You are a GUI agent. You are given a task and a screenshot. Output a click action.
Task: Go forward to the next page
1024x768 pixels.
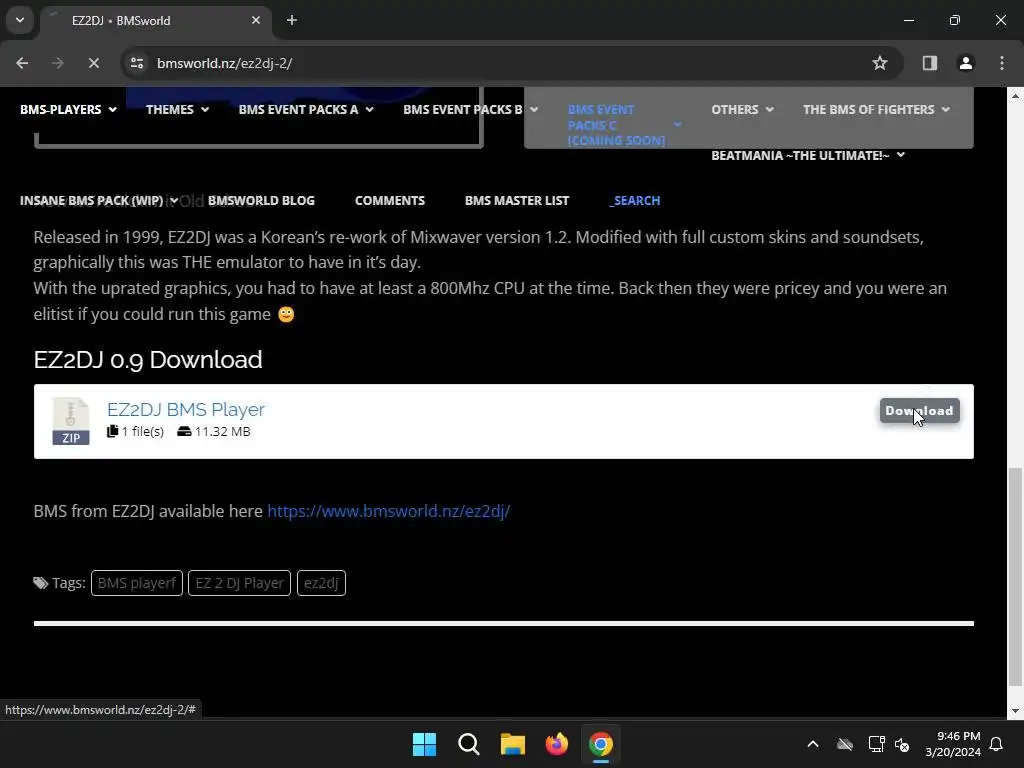point(57,63)
